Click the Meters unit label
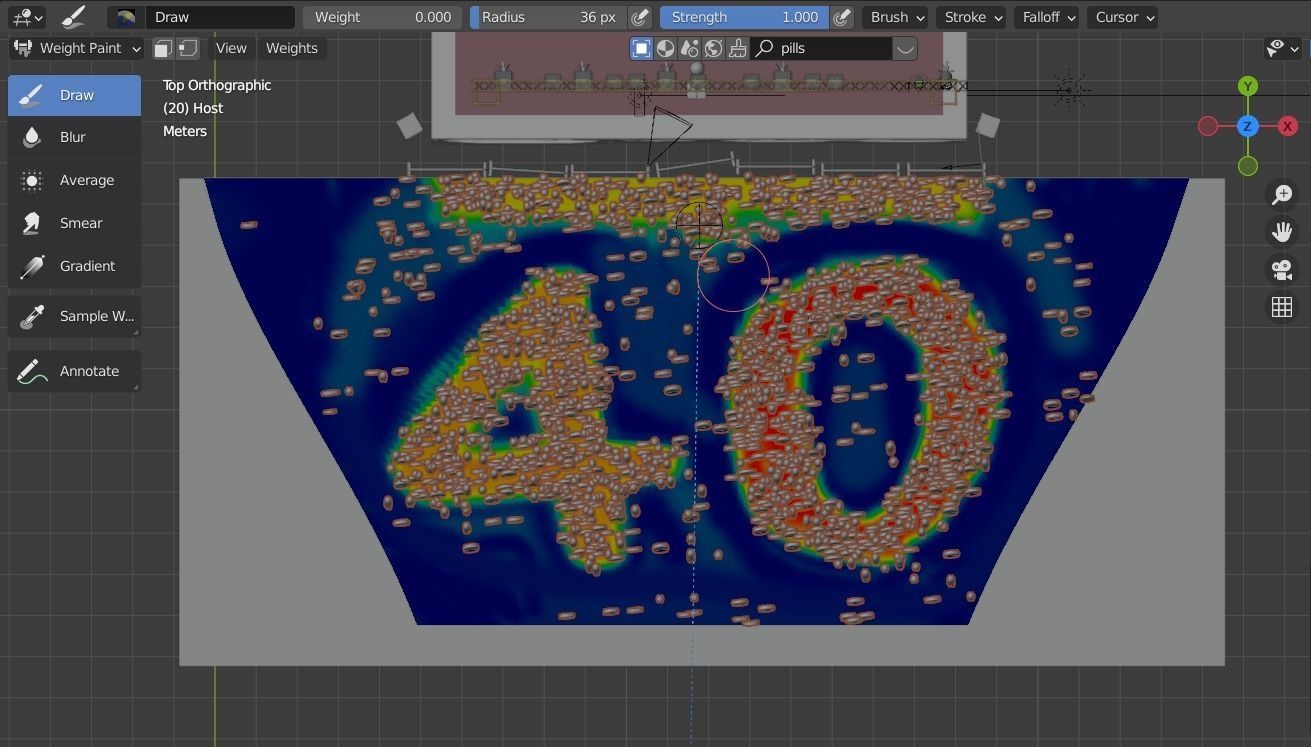Viewport: 1311px width, 747px height. 185,131
